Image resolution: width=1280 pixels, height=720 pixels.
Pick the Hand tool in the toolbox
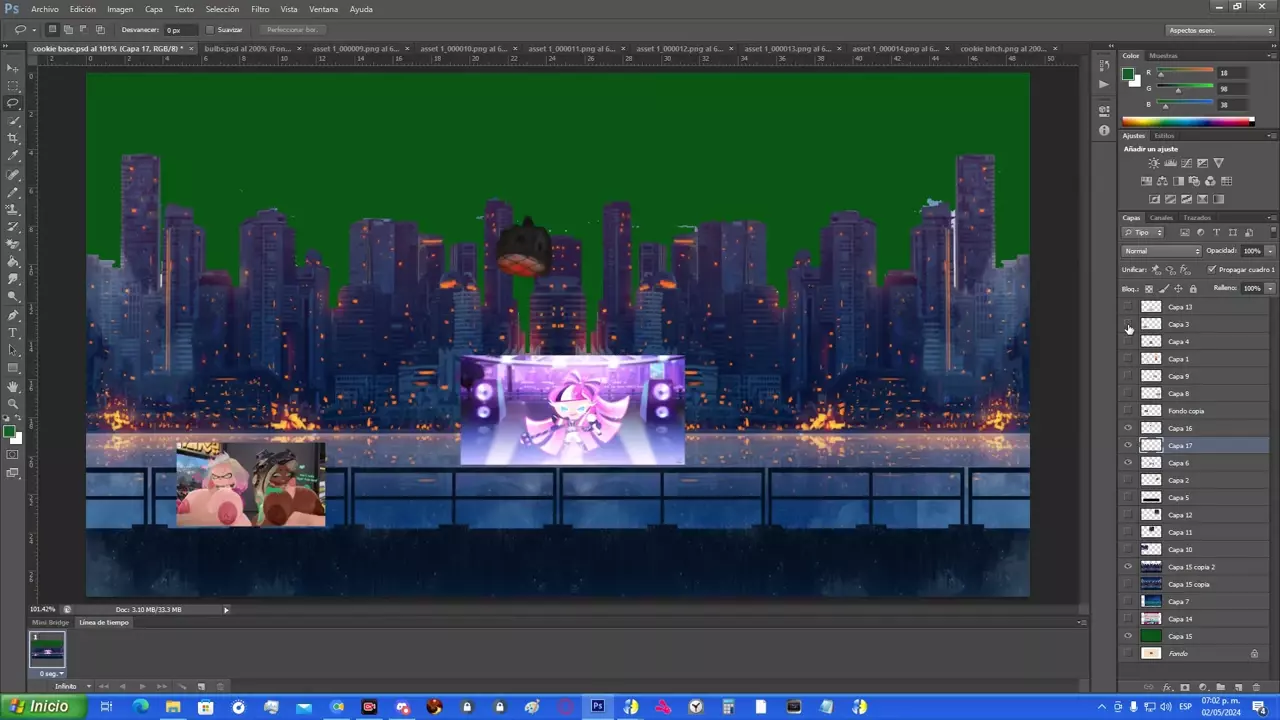[x=13, y=386]
